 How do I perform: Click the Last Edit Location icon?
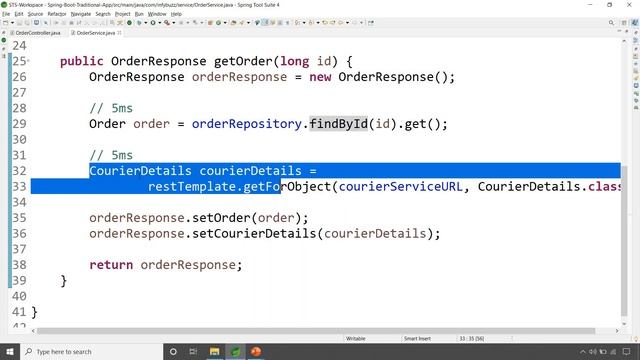pos(324,22)
